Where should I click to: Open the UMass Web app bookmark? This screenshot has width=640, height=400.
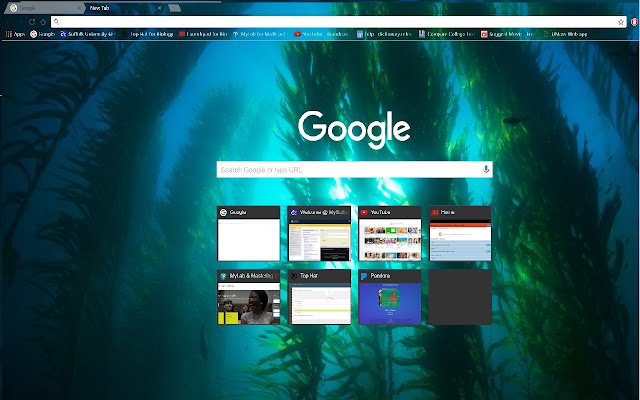tap(565, 34)
